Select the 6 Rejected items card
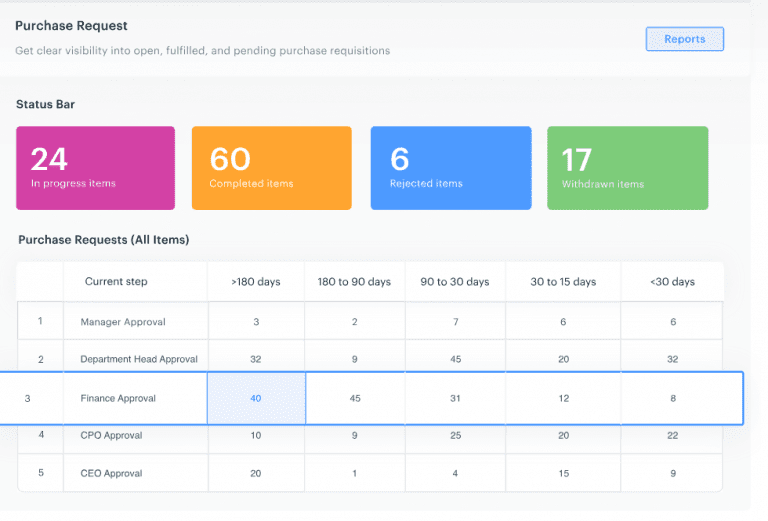The height and width of the screenshot is (521, 768). click(x=451, y=168)
